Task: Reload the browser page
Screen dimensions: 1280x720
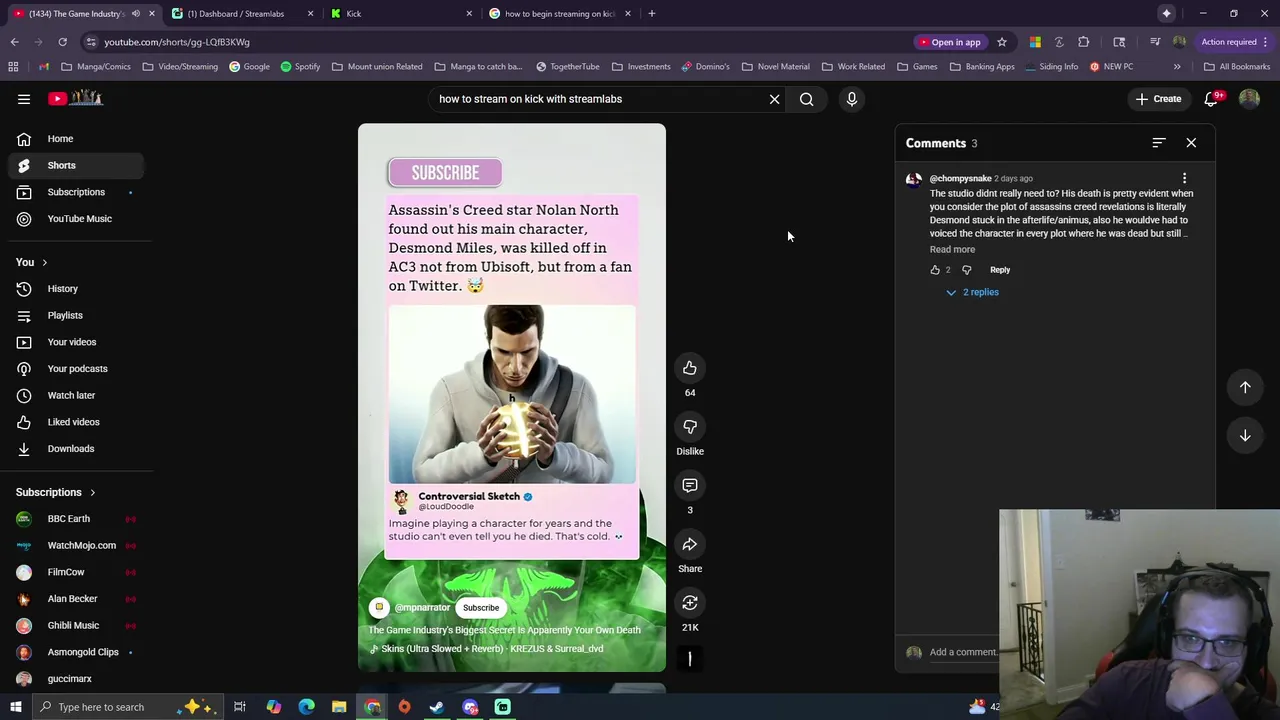Action: [62, 42]
